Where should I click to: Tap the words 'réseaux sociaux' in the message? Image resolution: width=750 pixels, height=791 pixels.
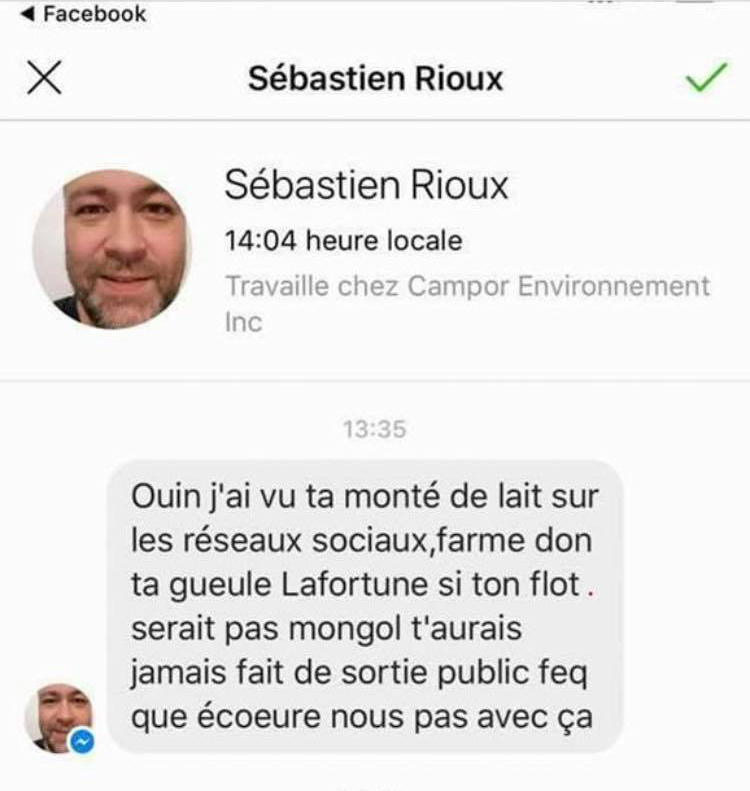tap(305, 541)
